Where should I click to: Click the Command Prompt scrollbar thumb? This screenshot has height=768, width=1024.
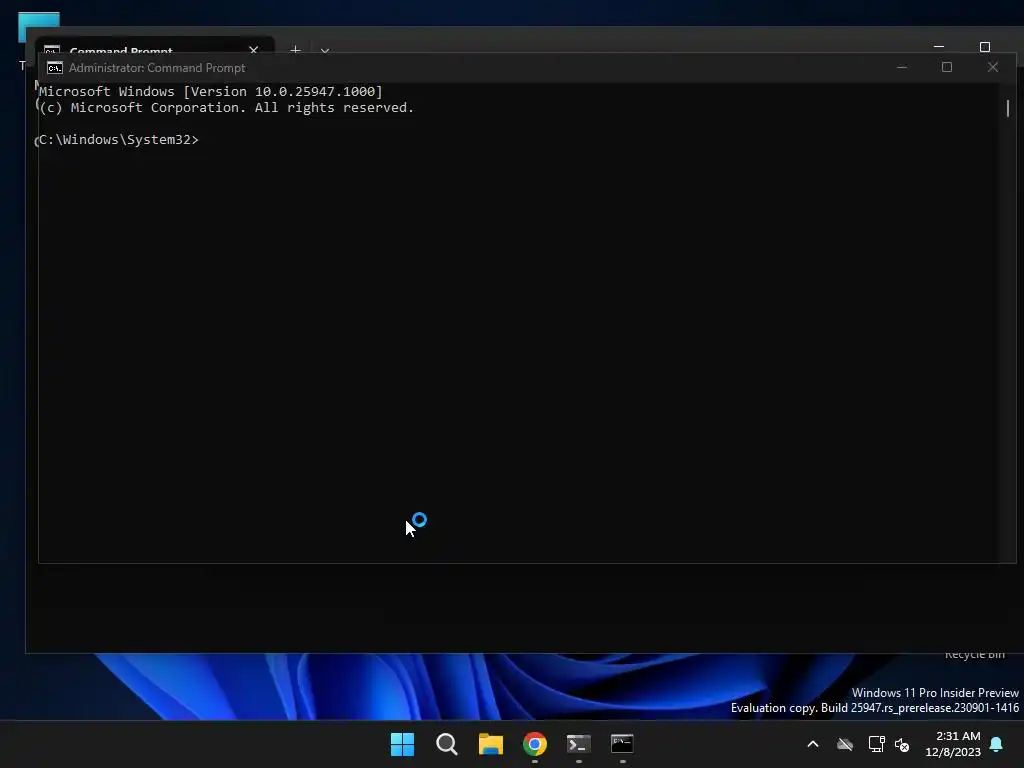[1008, 108]
